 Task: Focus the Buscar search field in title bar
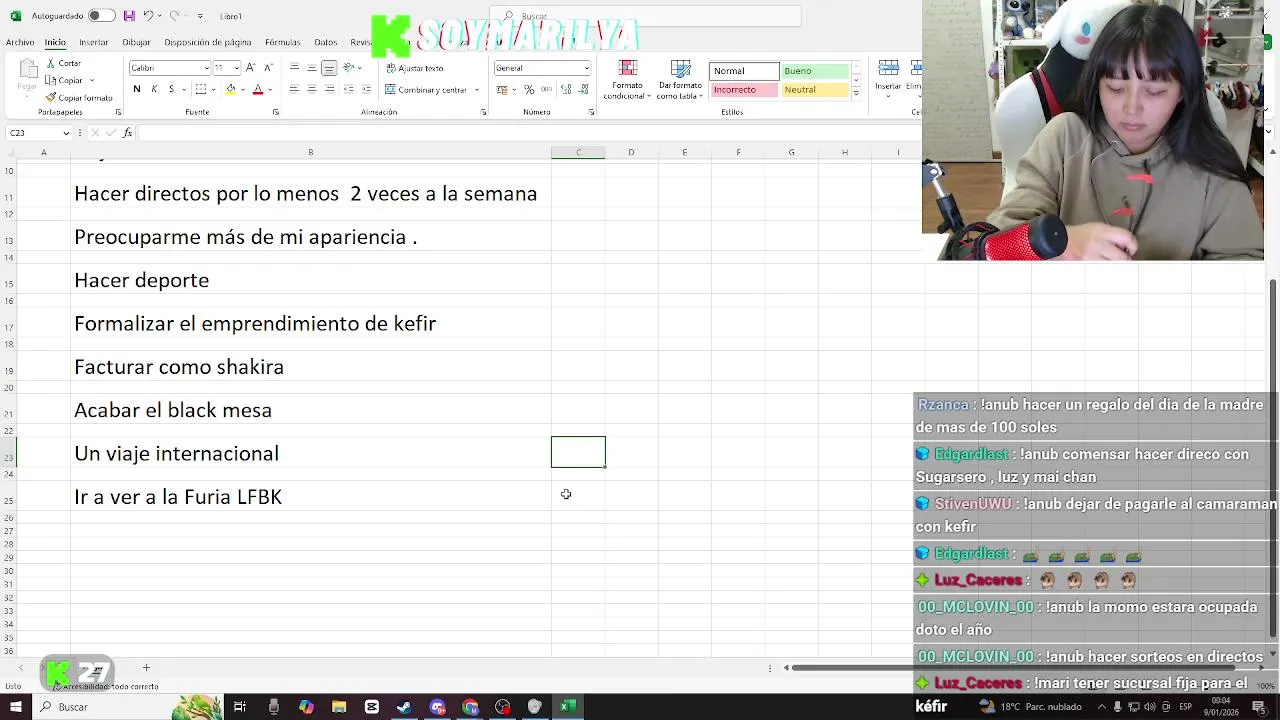646,16
